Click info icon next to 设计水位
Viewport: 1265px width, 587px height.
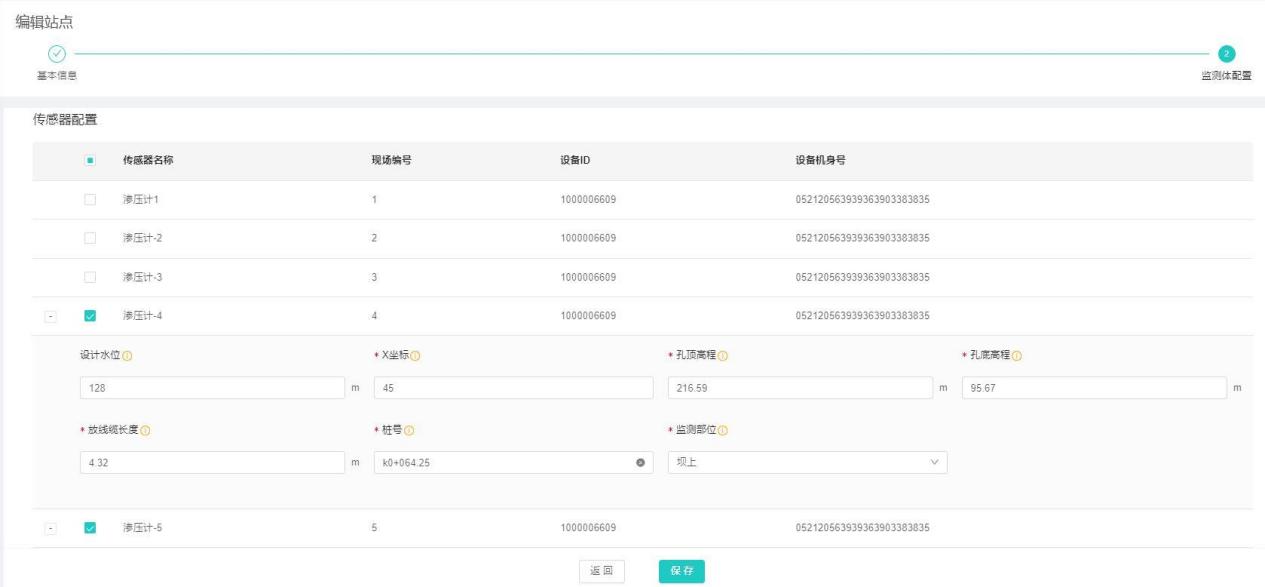tap(128, 357)
